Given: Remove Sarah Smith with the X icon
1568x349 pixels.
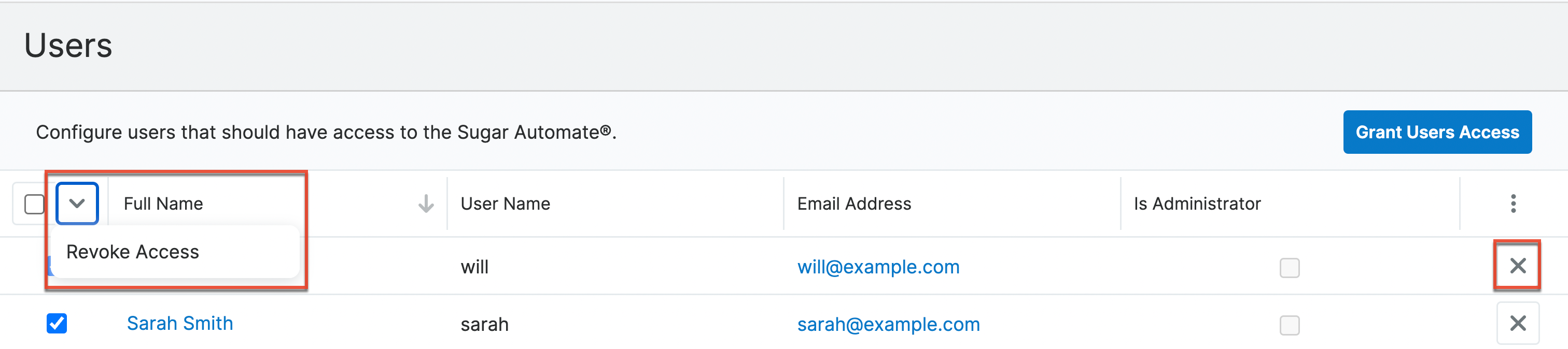Looking at the screenshot, I should pyautogui.click(x=1518, y=324).
